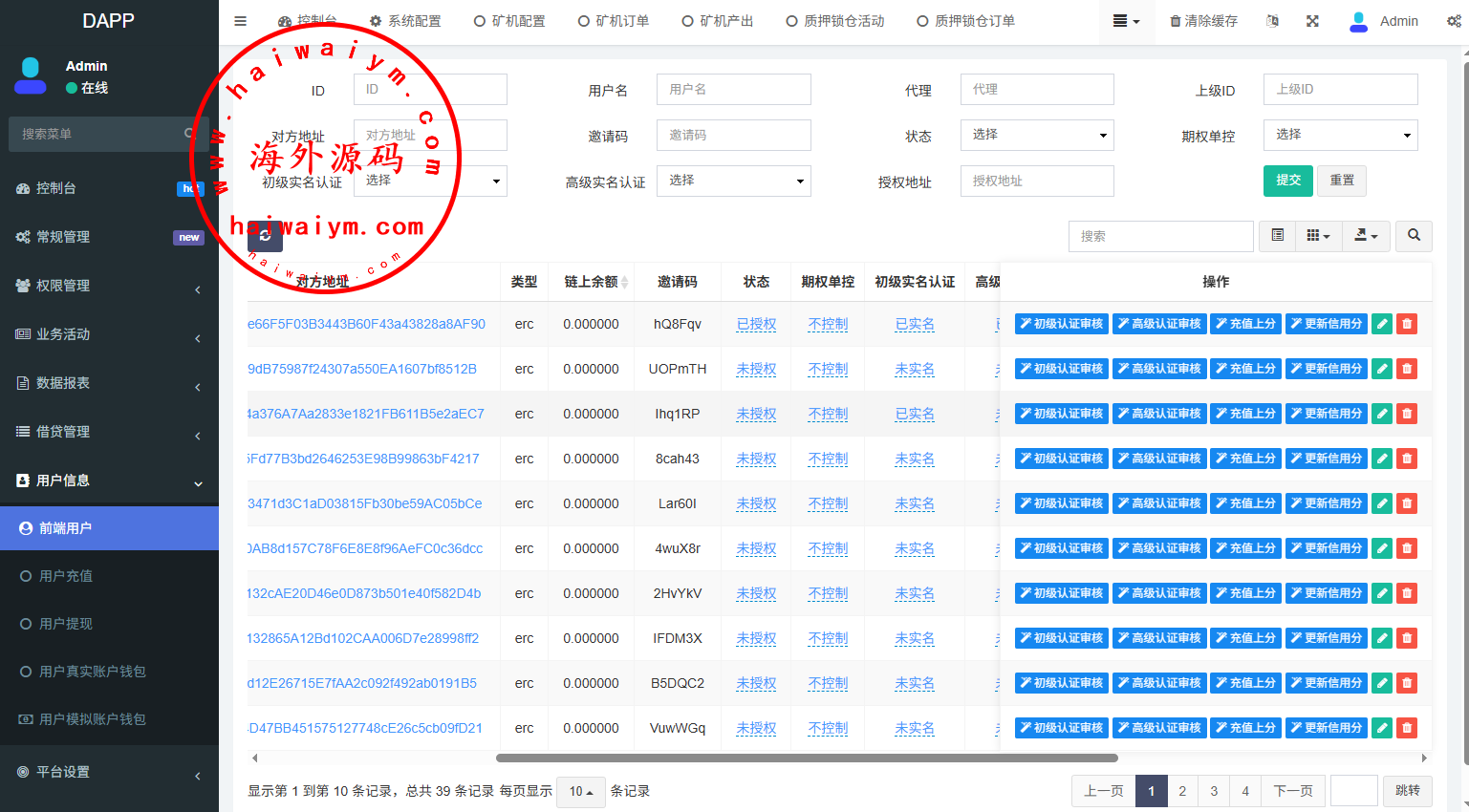This screenshot has width=1469, height=812.
Task: Click the 用户名 input field
Action: (733, 89)
